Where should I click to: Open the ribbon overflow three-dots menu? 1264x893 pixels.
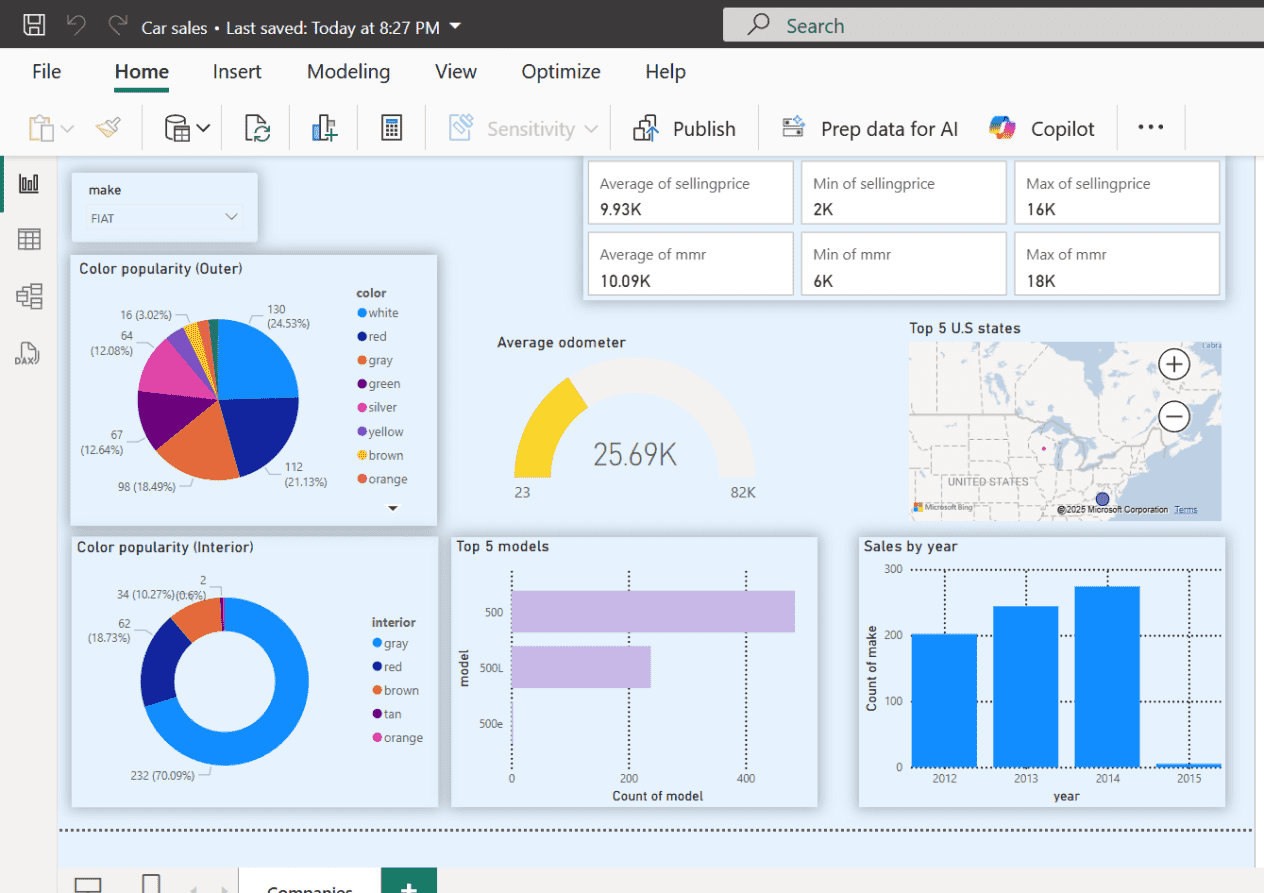(x=1151, y=128)
